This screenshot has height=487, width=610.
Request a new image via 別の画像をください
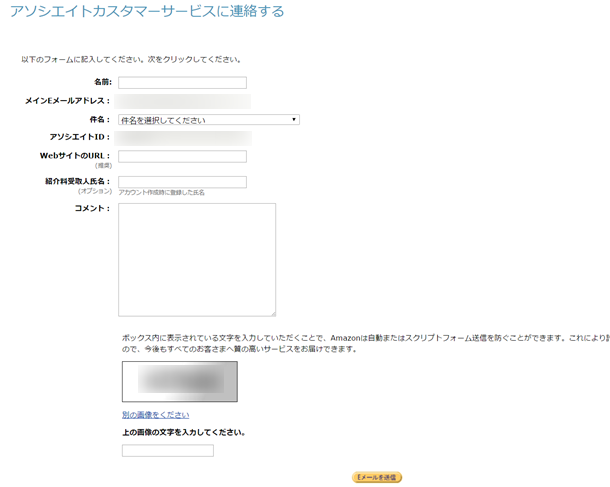pyautogui.click(x=155, y=414)
